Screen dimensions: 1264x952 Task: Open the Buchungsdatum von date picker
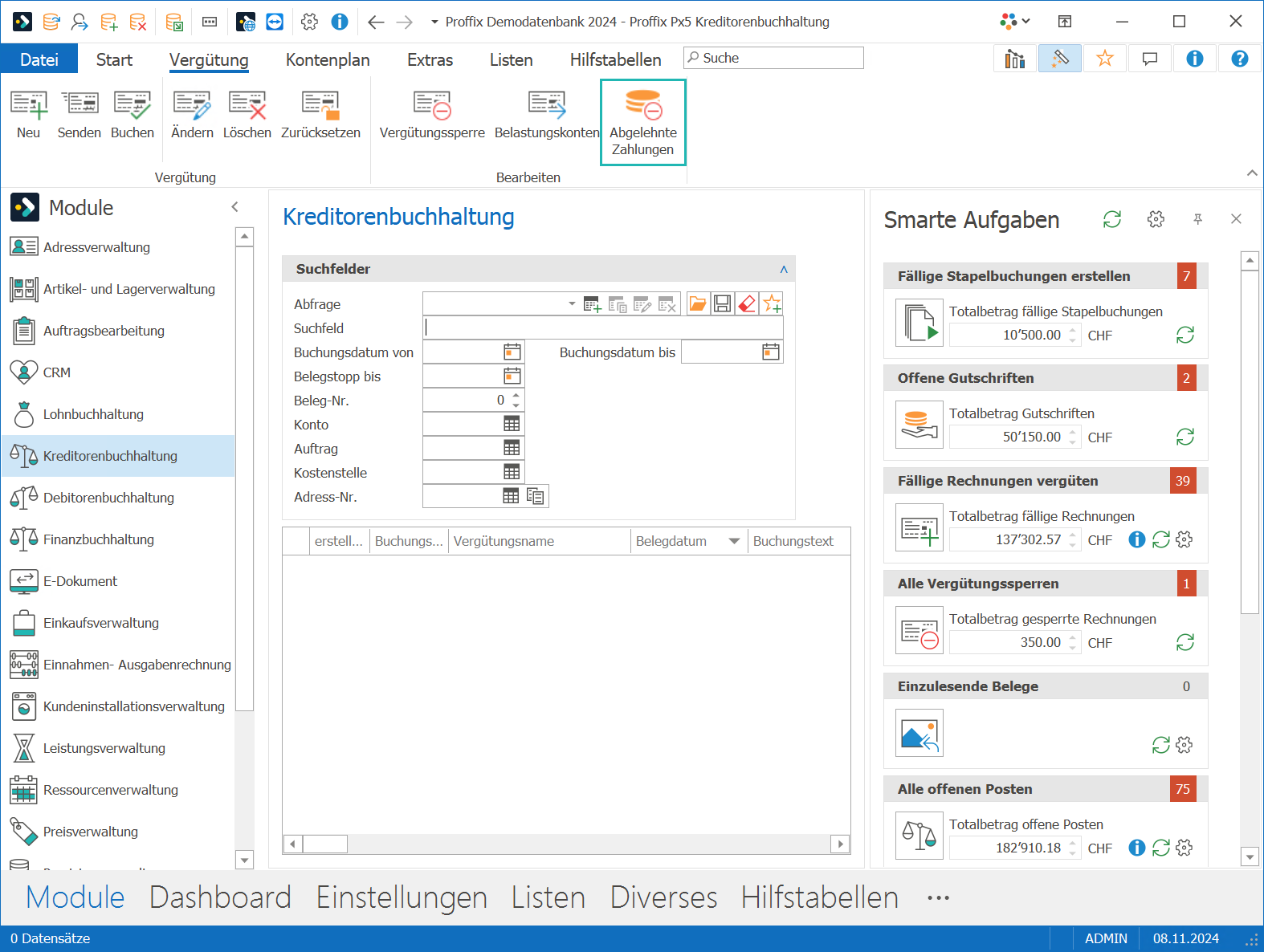(x=512, y=352)
